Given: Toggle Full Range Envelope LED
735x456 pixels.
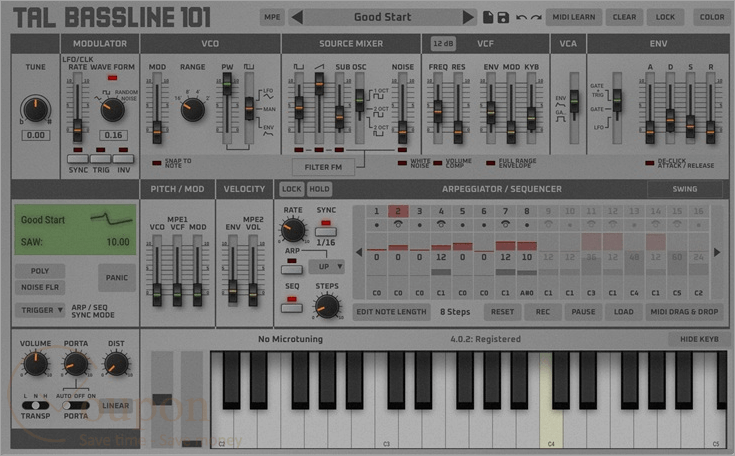Looking at the screenshot, I should coord(490,163).
